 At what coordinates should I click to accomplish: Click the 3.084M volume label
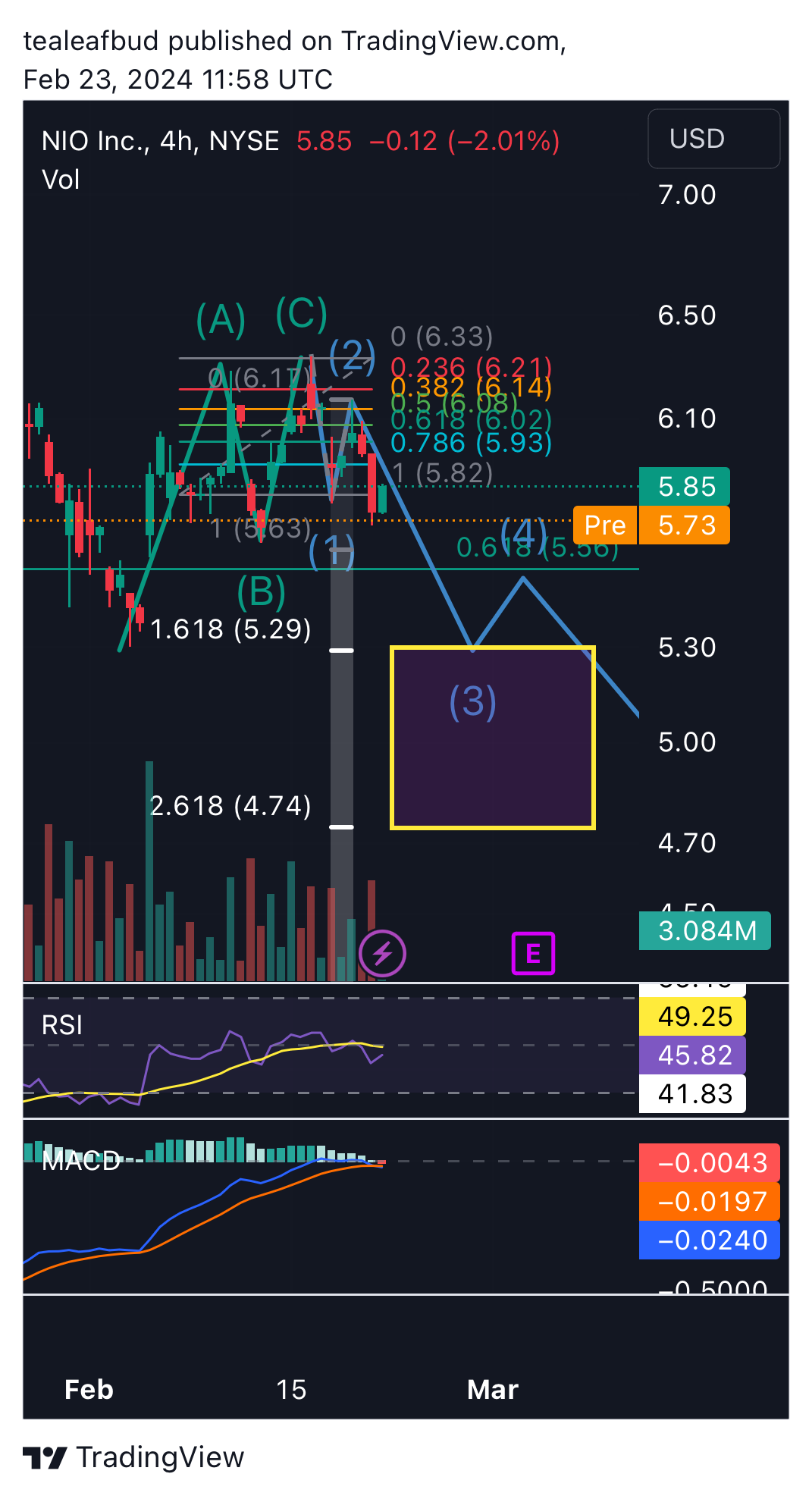pos(705,930)
